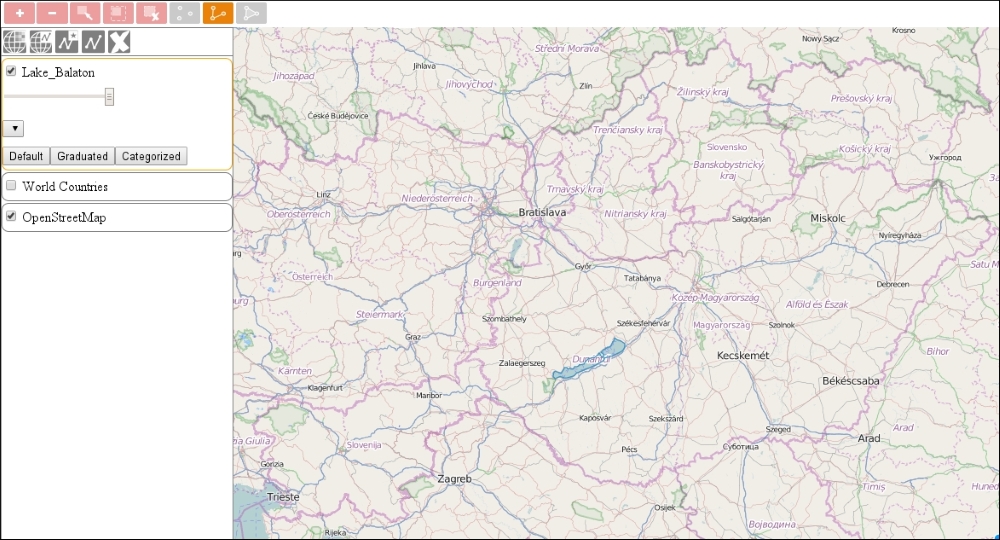Click the Szeged label on the map

778,430
